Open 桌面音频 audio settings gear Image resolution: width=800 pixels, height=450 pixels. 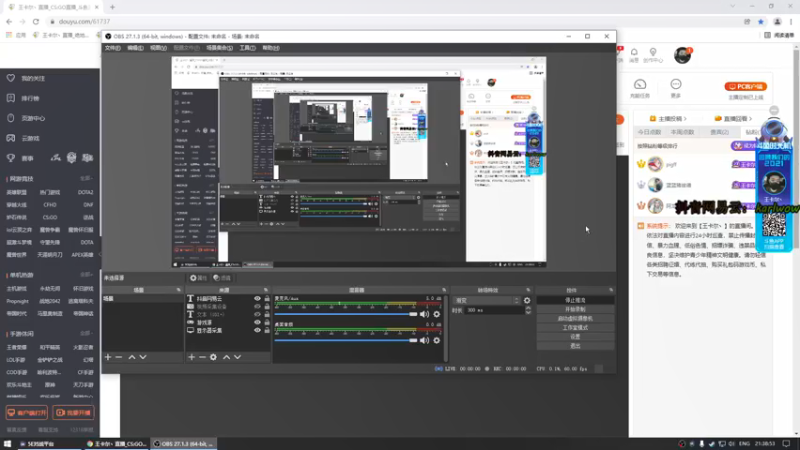[x=437, y=340]
